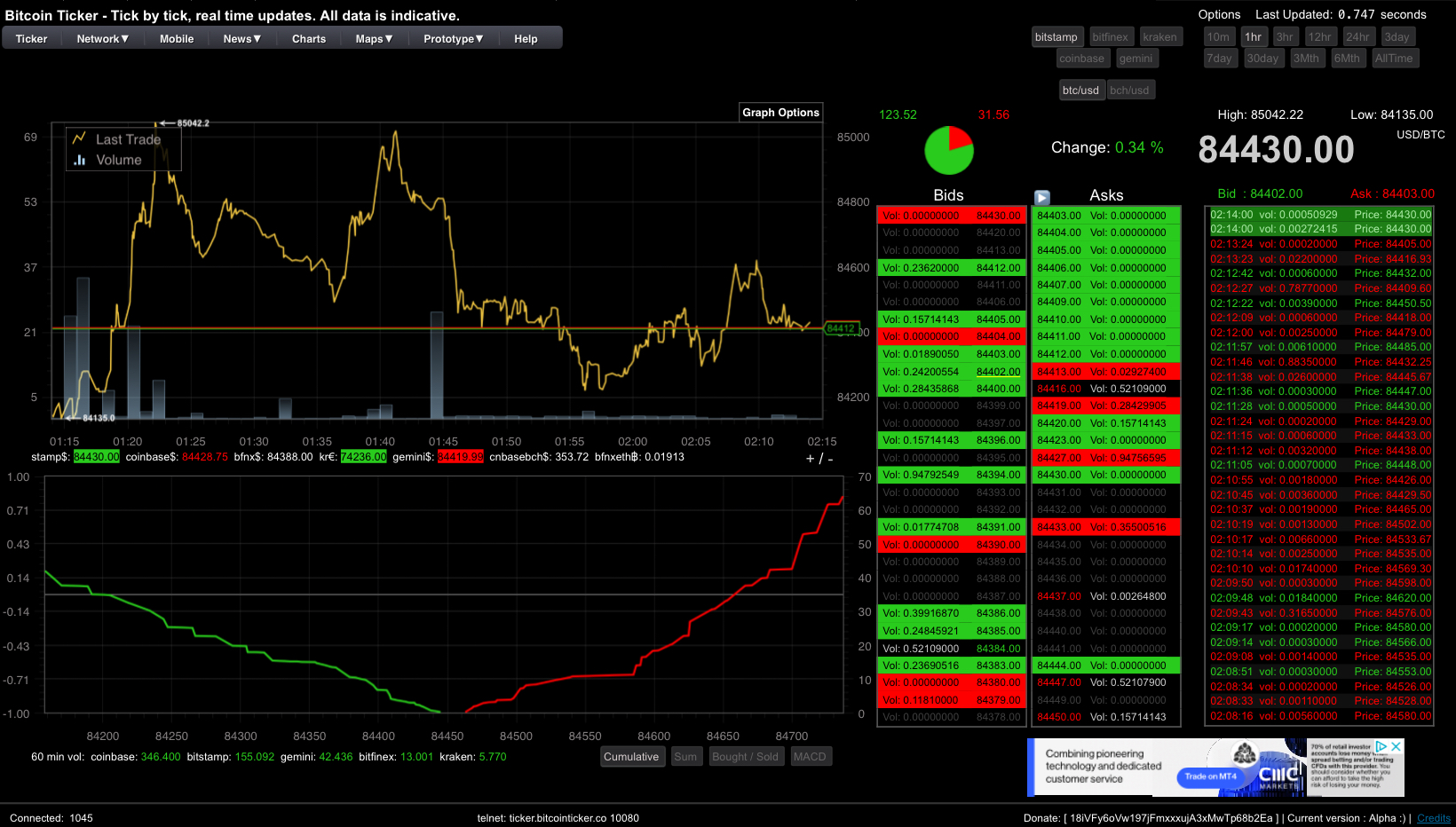
Task: Click the 84412 price marker on chart axis
Action: click(x=842, y=328)
